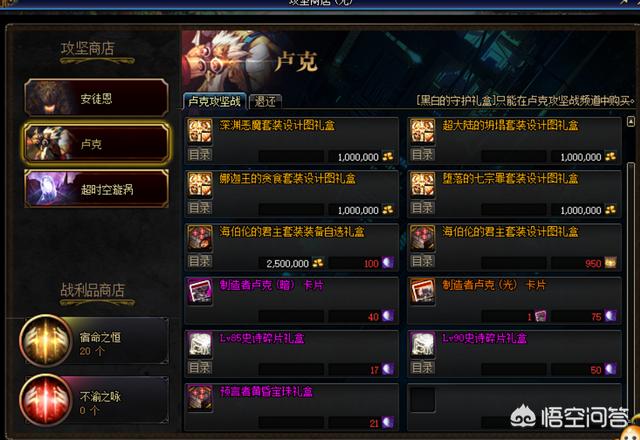
Task: Click the 海伯伦的君主套装装备自选礼盒 icon
Action: (200, 238)
